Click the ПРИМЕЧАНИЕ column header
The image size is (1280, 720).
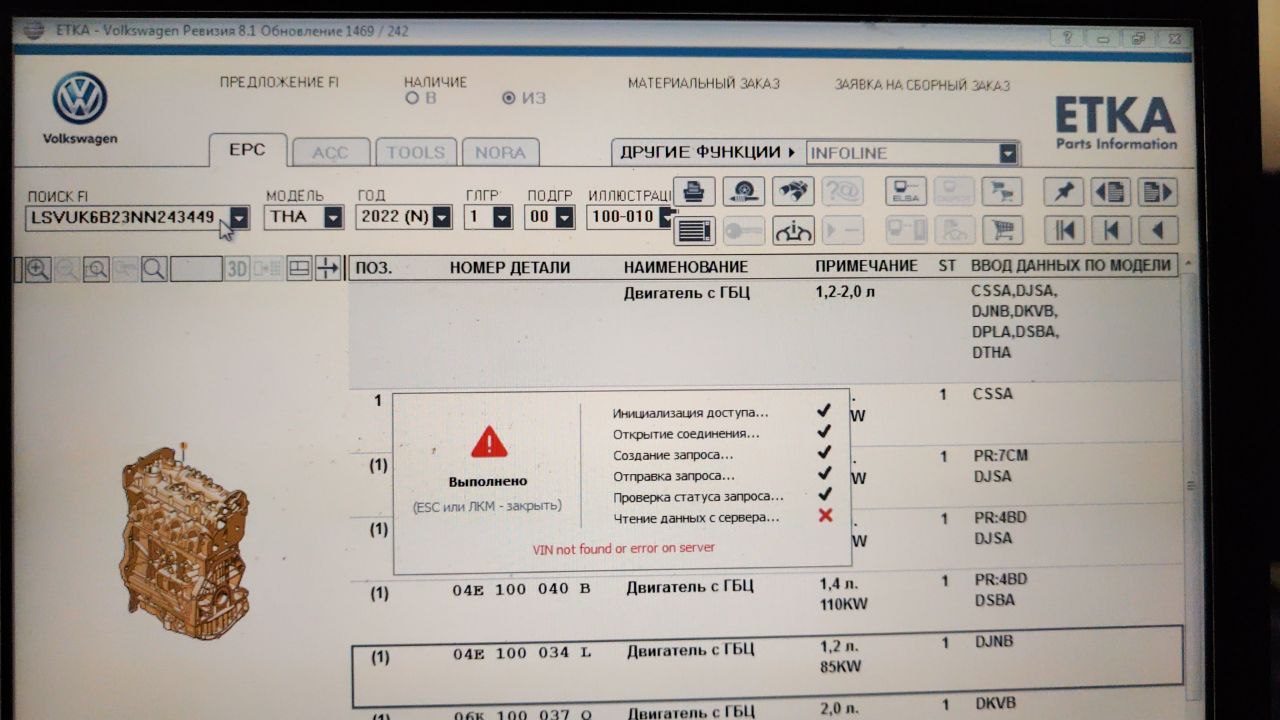(x=866, y=266)
